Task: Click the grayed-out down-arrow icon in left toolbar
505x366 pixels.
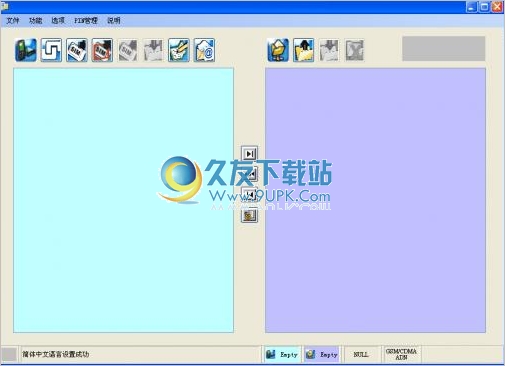Action: click(x=153, y=50)
